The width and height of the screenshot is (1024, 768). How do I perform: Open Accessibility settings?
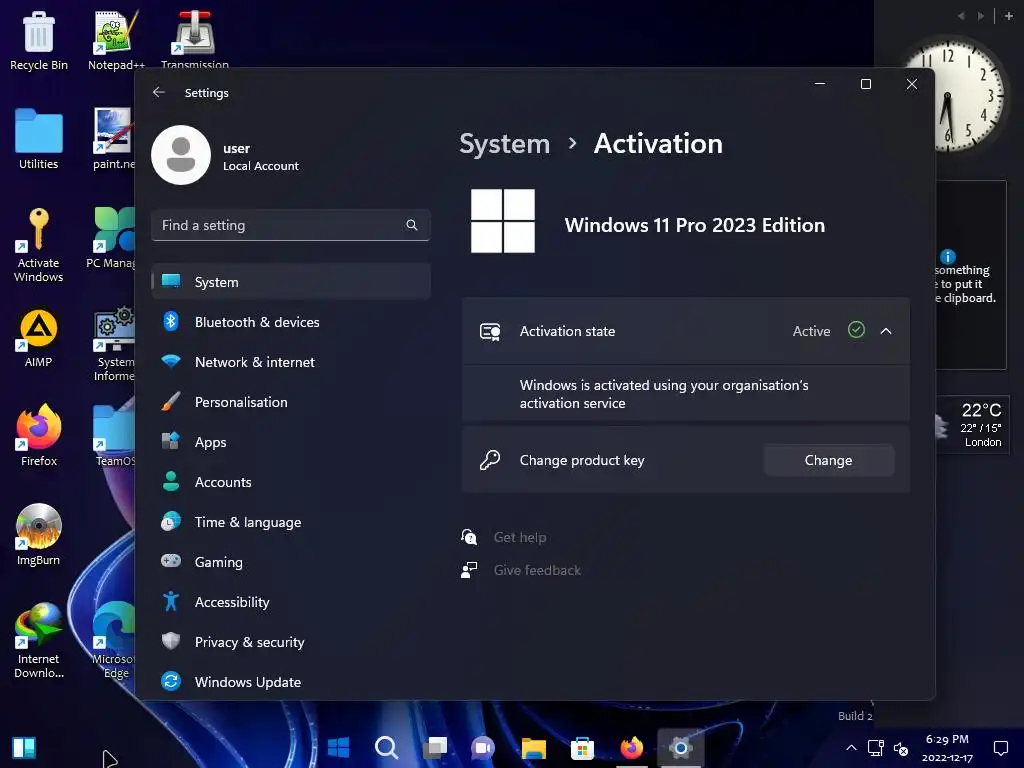pos(291,602)
